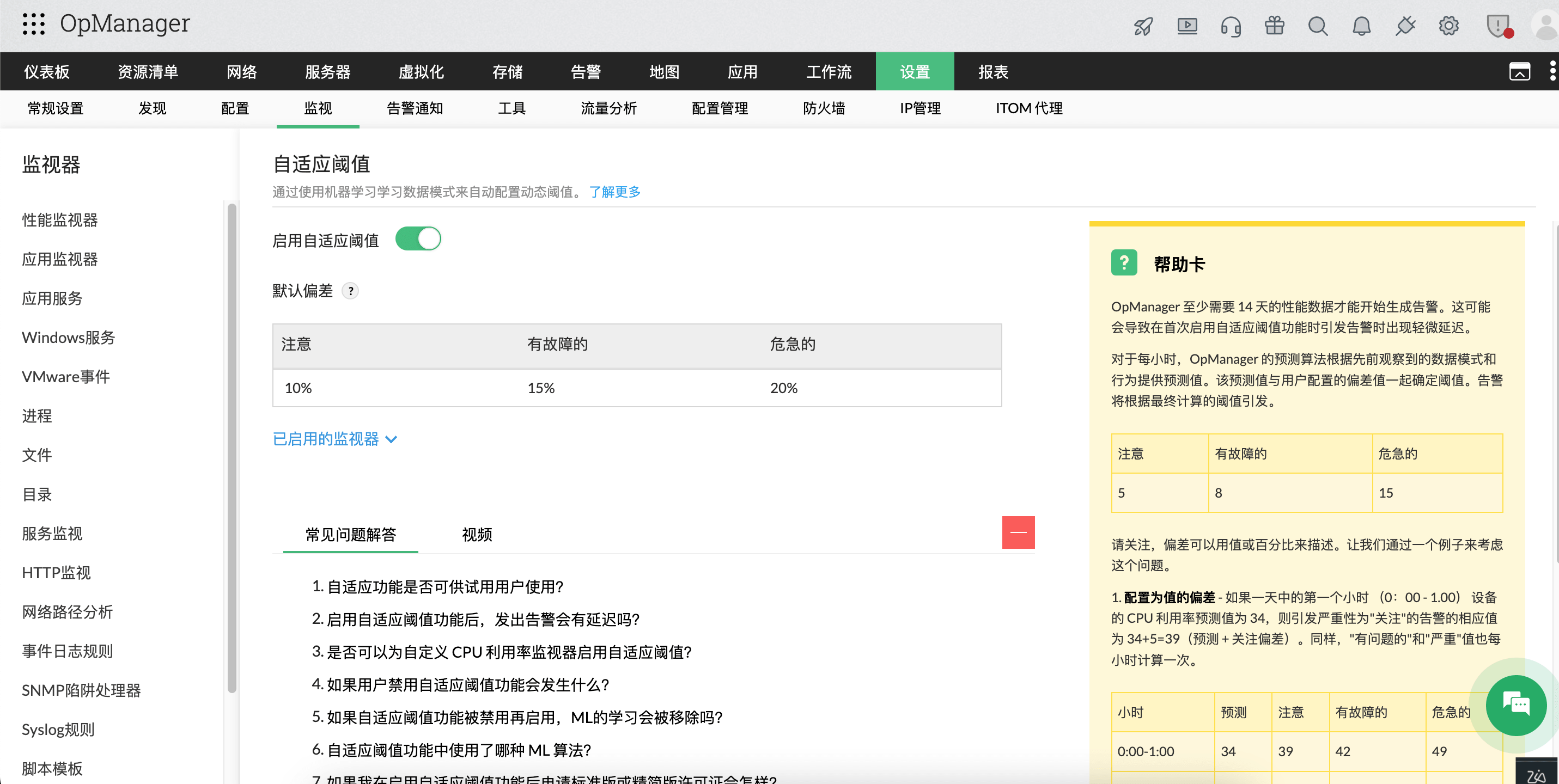Image resolution: width=1559 pixels, height=784 pixels.
Task: Go to SNMP陷阱处理器 in the sidebar
Action: tap(81, 690)
